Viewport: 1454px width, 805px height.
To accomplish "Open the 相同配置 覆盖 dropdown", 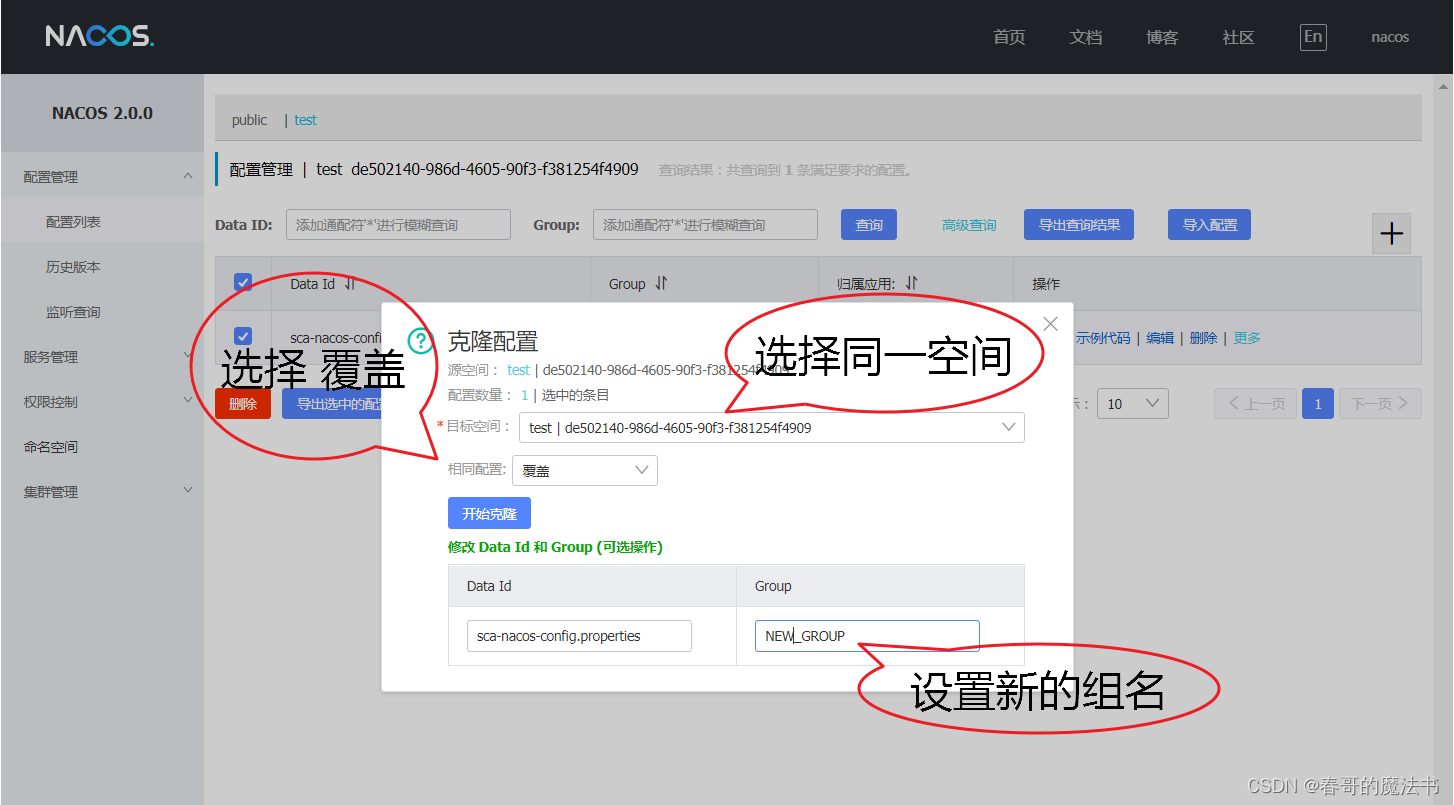I will click(584, 470).
